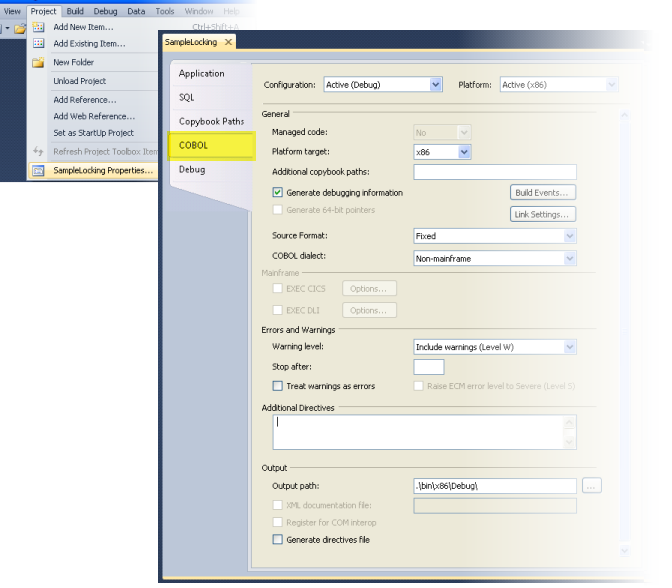Image resolution: width=672 pixels, height=588 pixels.
Task: Enable Treat warnings as errors
Action: [278, 386]
